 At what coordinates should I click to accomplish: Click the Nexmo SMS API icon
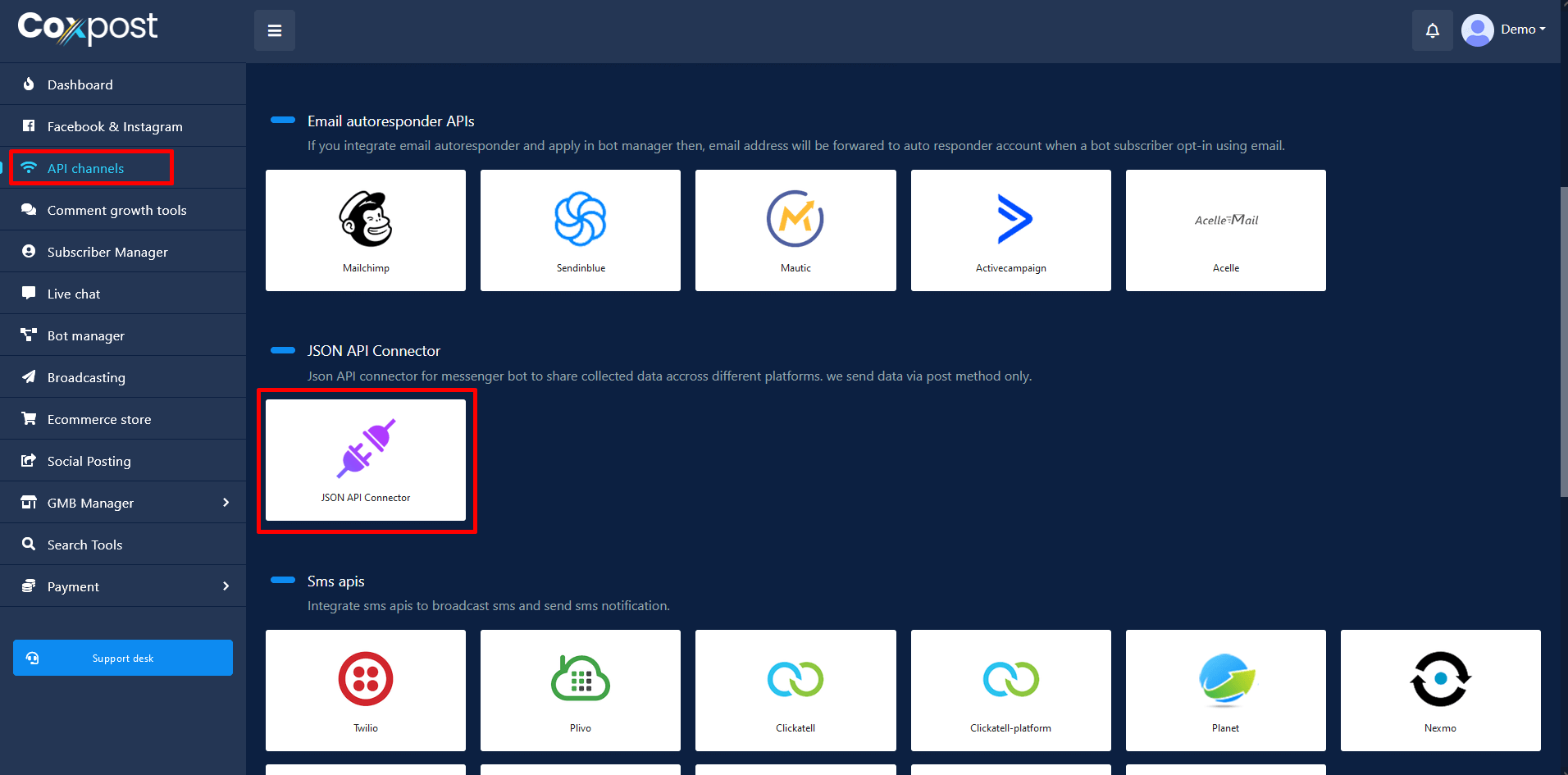(x=1440, y=680)
